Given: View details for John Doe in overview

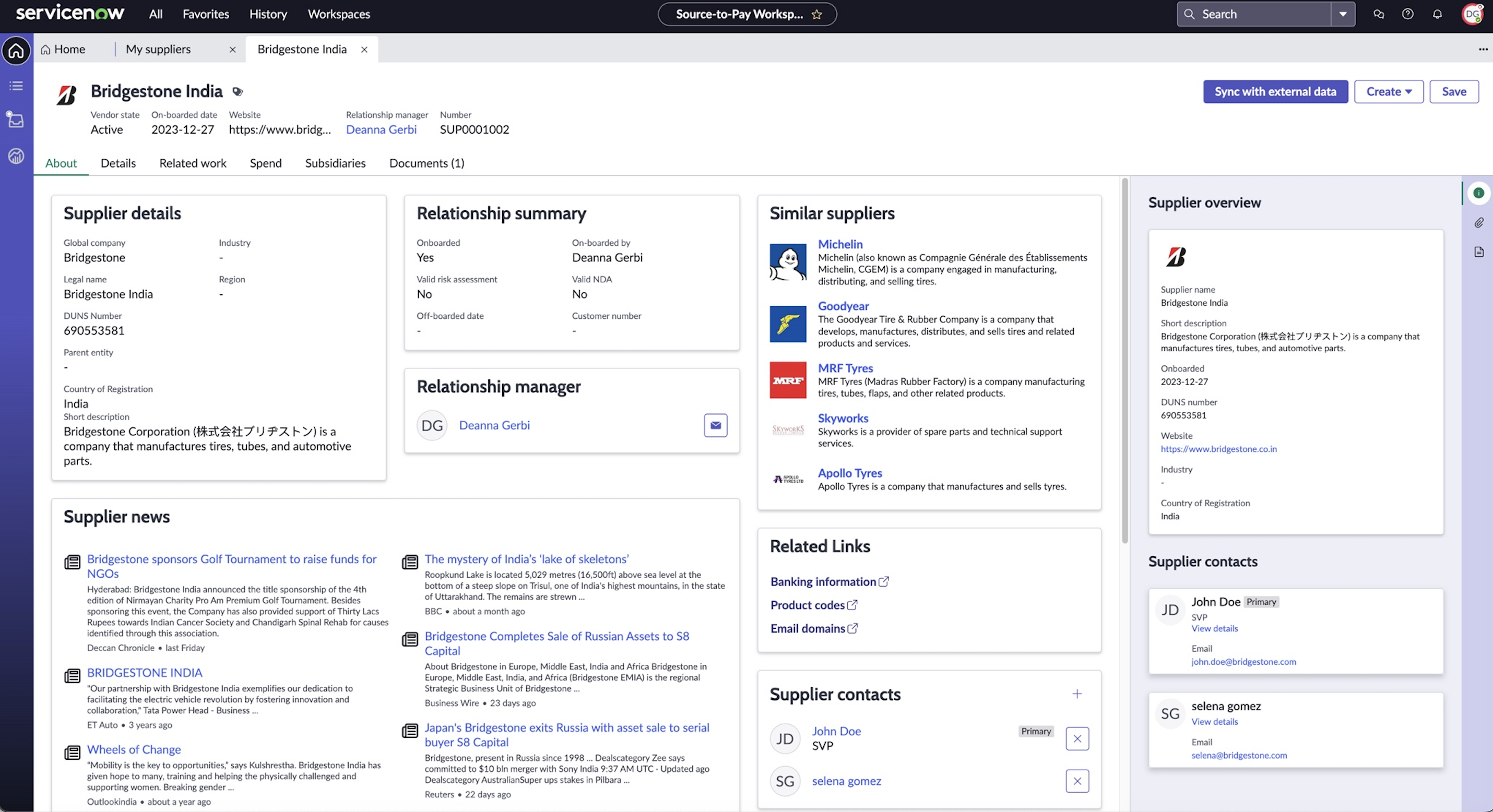Looking at the screenshot, I should point(1214,628).
